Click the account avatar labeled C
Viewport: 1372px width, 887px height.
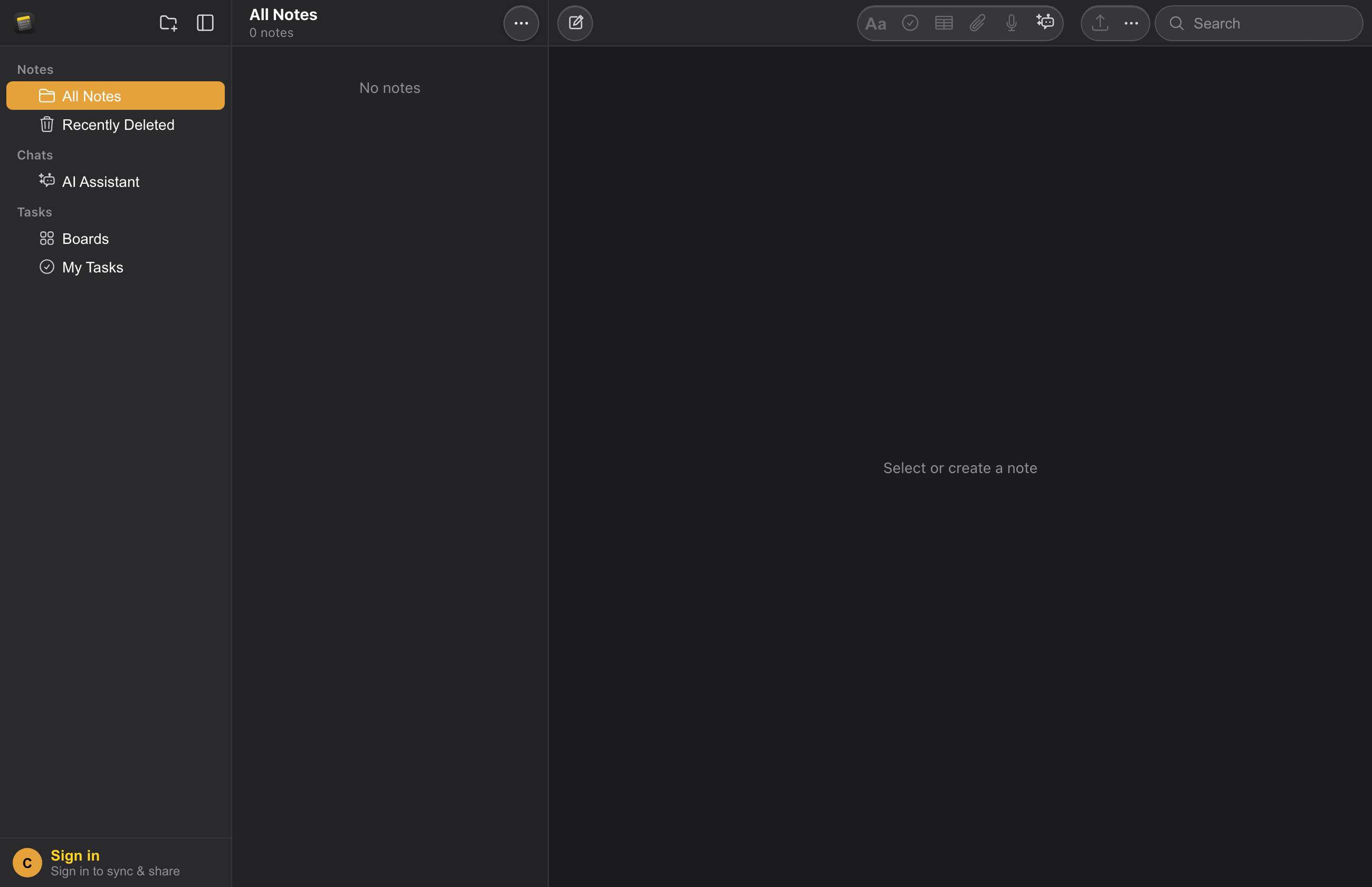point(27,862)
